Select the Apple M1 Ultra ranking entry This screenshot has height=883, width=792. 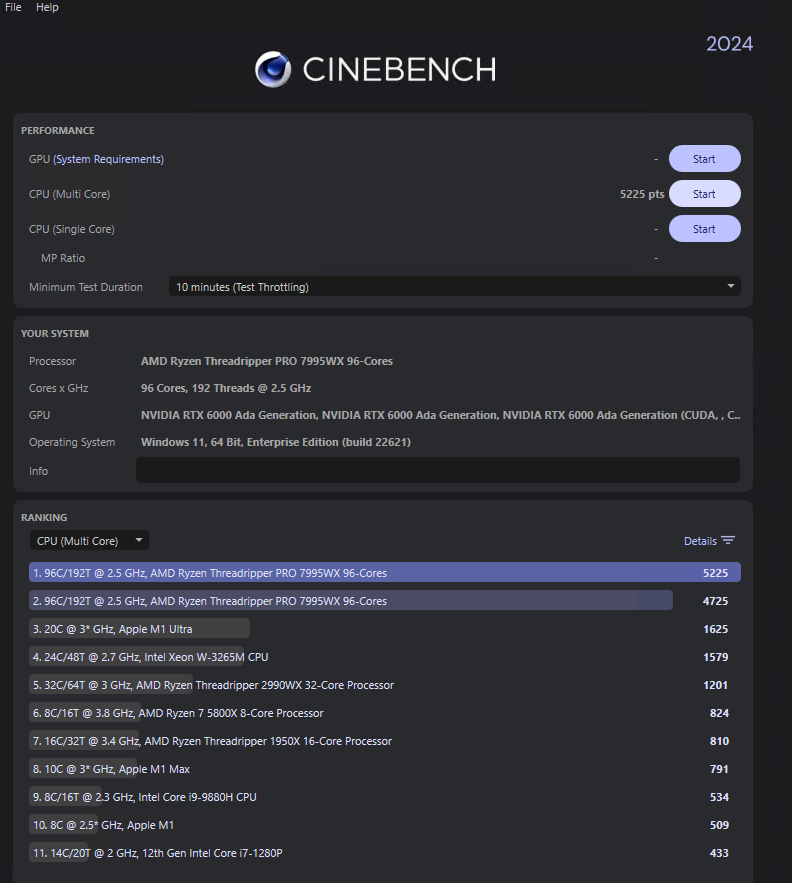140,629
